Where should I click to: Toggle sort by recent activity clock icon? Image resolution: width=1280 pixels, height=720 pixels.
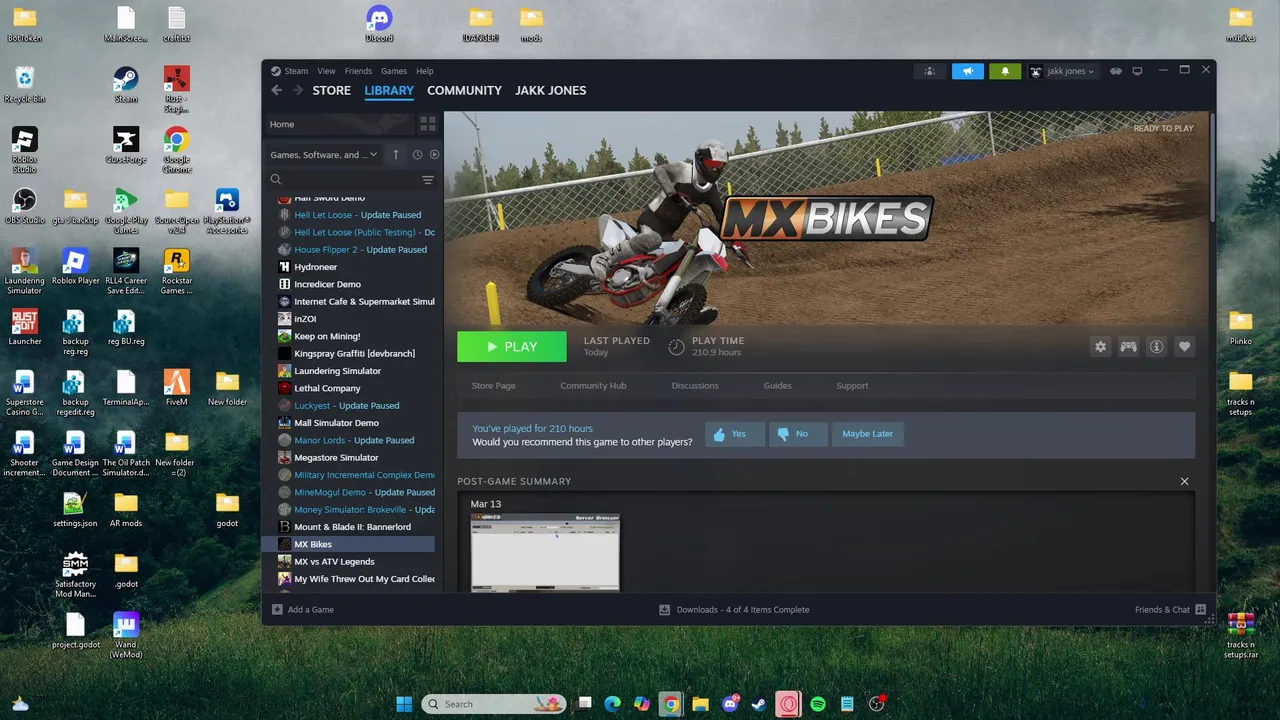417,155
